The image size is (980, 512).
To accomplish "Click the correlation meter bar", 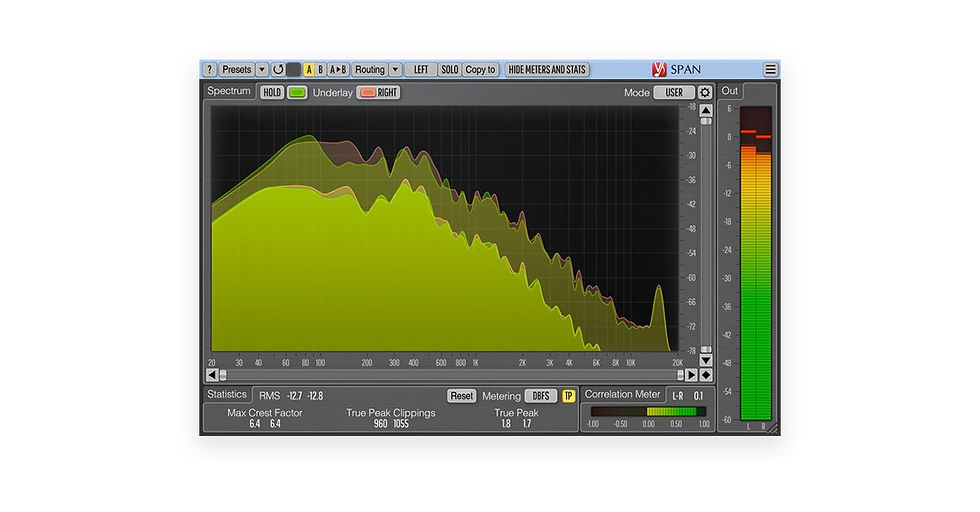I will (x=648, y=411).
